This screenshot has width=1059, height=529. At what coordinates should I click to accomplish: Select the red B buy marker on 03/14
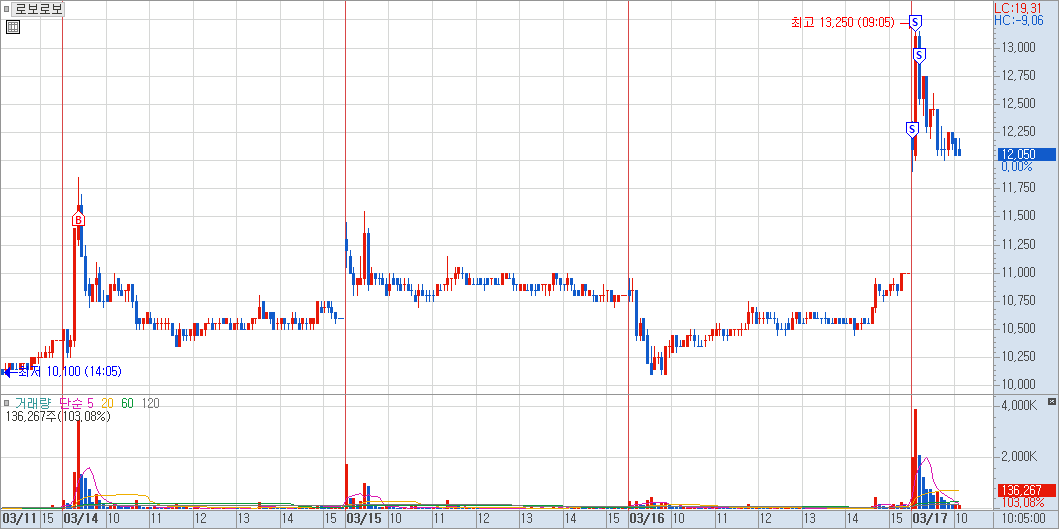tap(78, 220)
